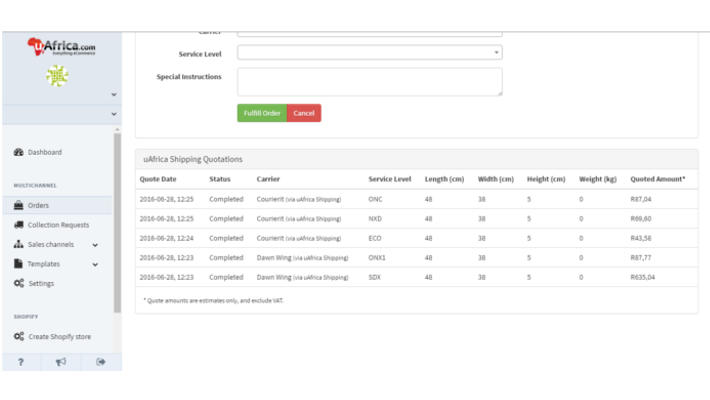Select the ONC service level cell

coord(375,199)
